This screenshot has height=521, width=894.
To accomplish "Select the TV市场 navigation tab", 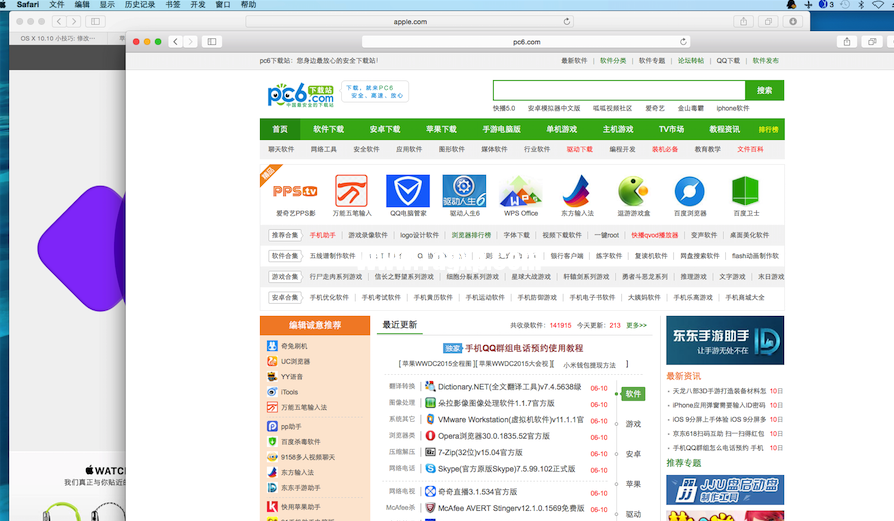I will (x=671, y=129).
